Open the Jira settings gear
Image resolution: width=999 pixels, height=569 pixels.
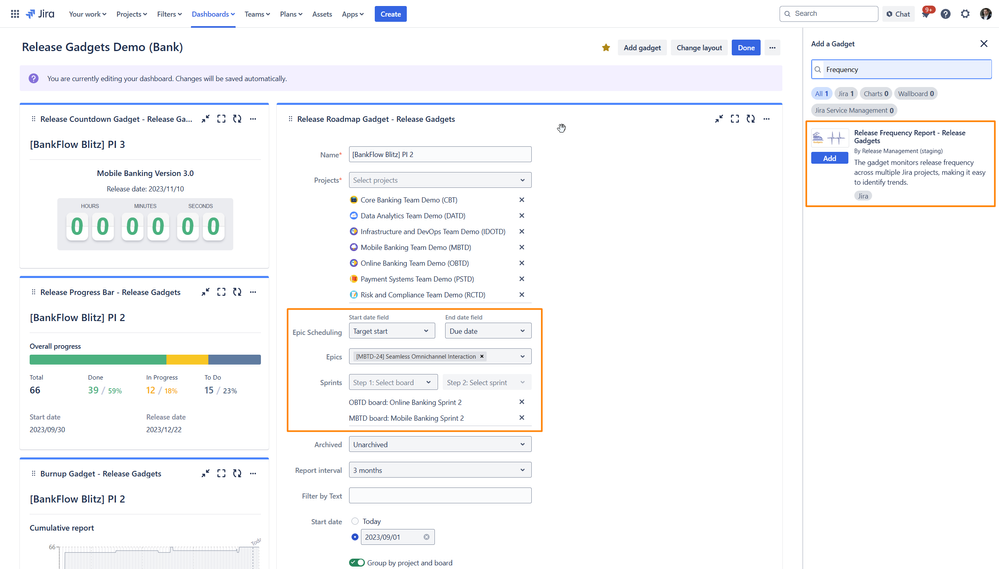coord(965,14)
